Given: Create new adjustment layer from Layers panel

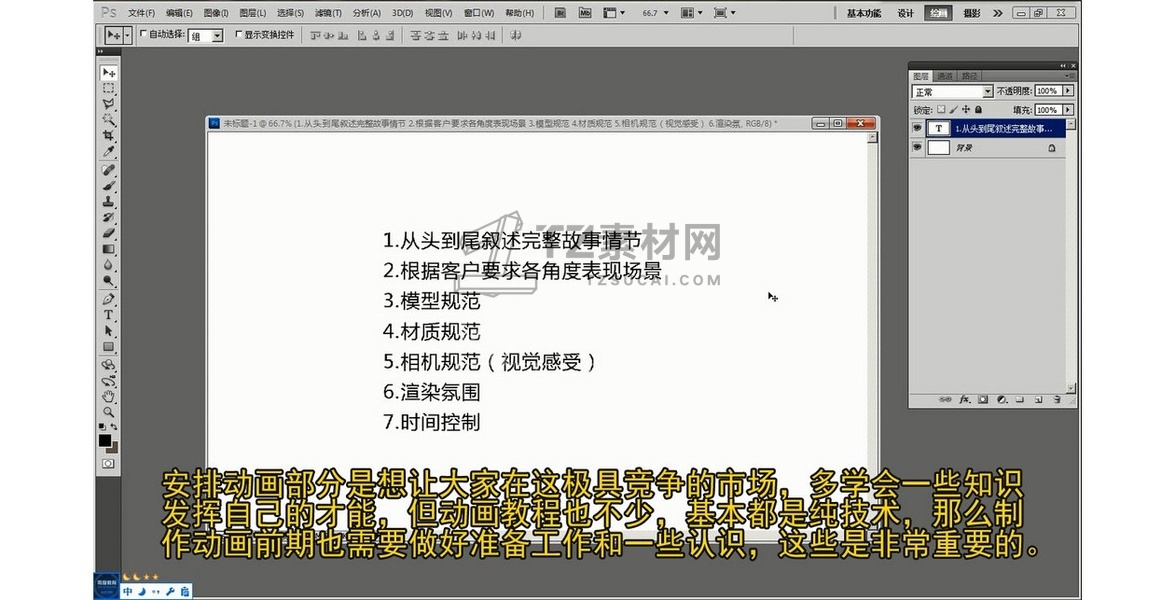Looking at the screenshot, I should tap(1002, 400).
